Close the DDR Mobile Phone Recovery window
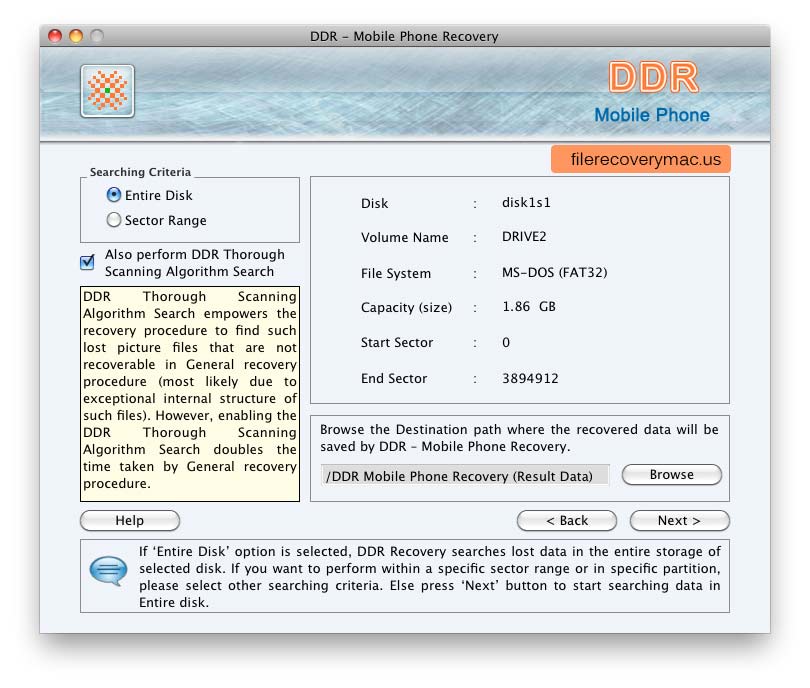 pos(55,36)
